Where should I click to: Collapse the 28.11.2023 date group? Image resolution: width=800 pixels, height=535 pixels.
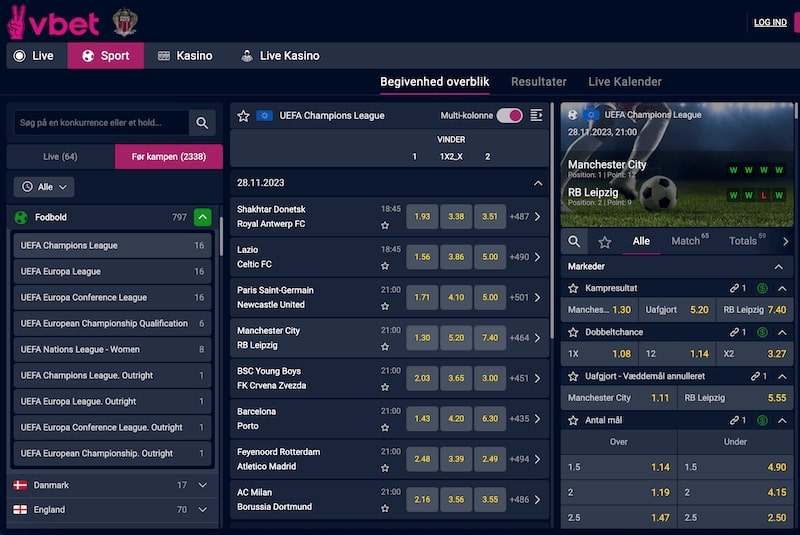[538, 183]
